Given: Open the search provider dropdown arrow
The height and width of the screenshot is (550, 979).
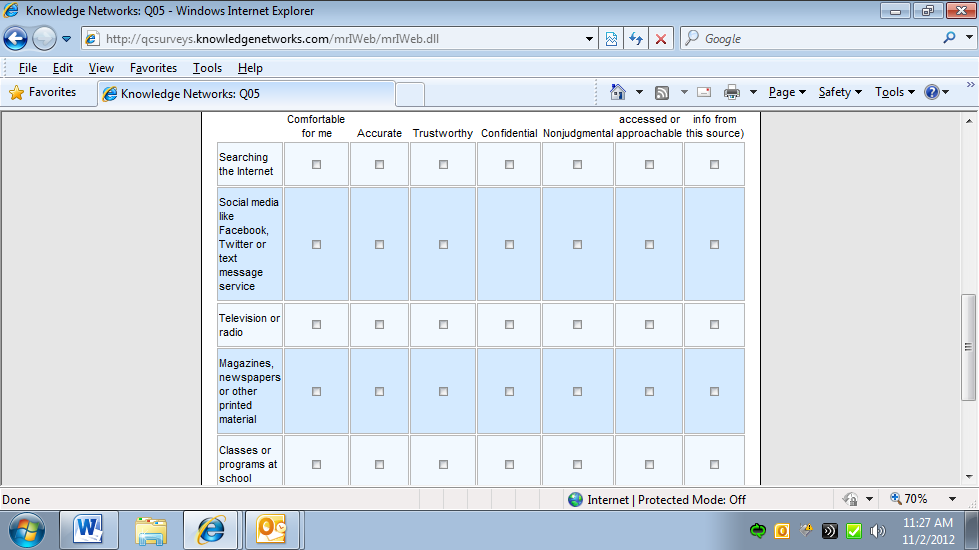Looking at the screenshot, I should [x=969, y=38].
